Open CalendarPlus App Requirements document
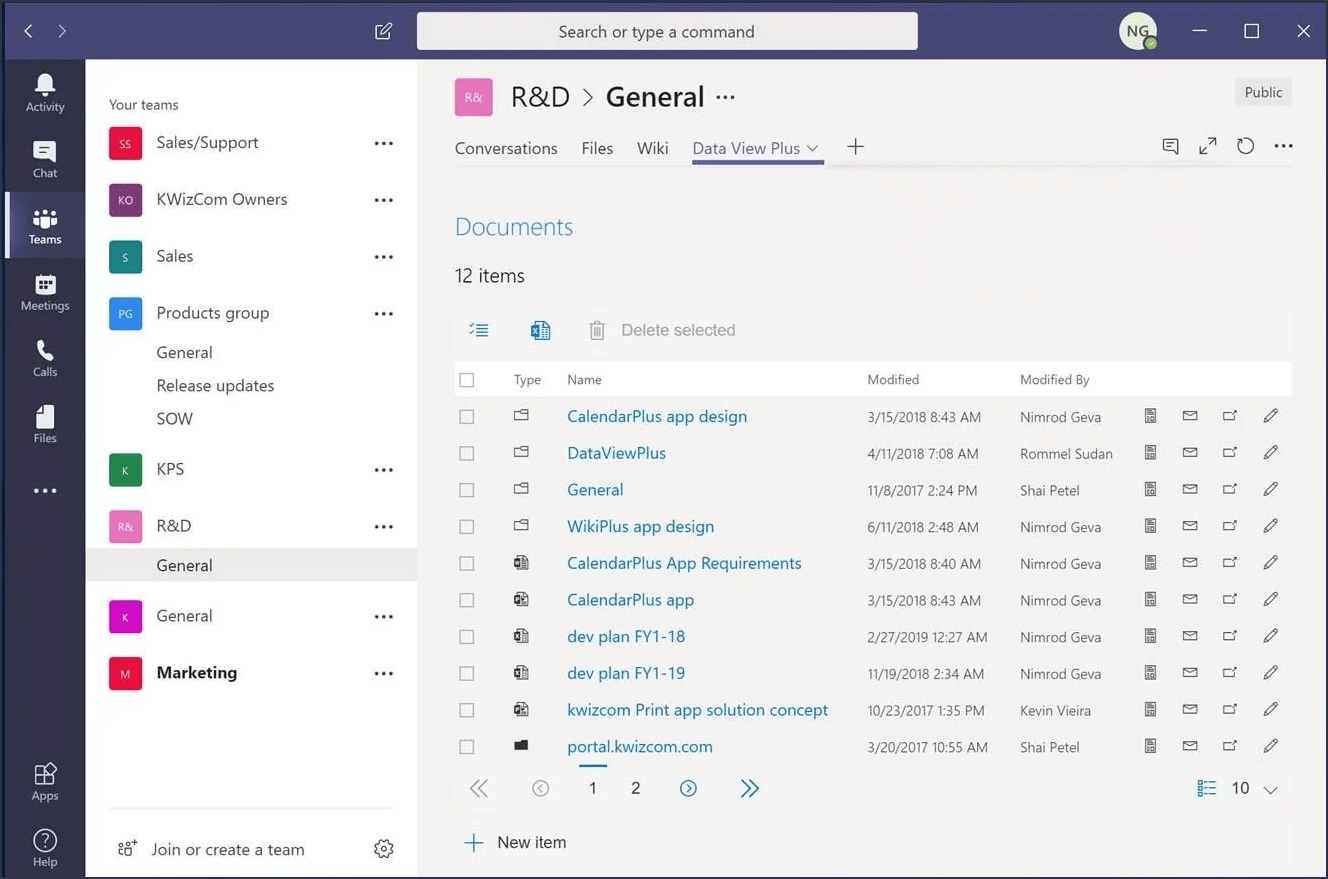Image resolution: width=1328 pixels, height=879 pixels. click(684, 563)
